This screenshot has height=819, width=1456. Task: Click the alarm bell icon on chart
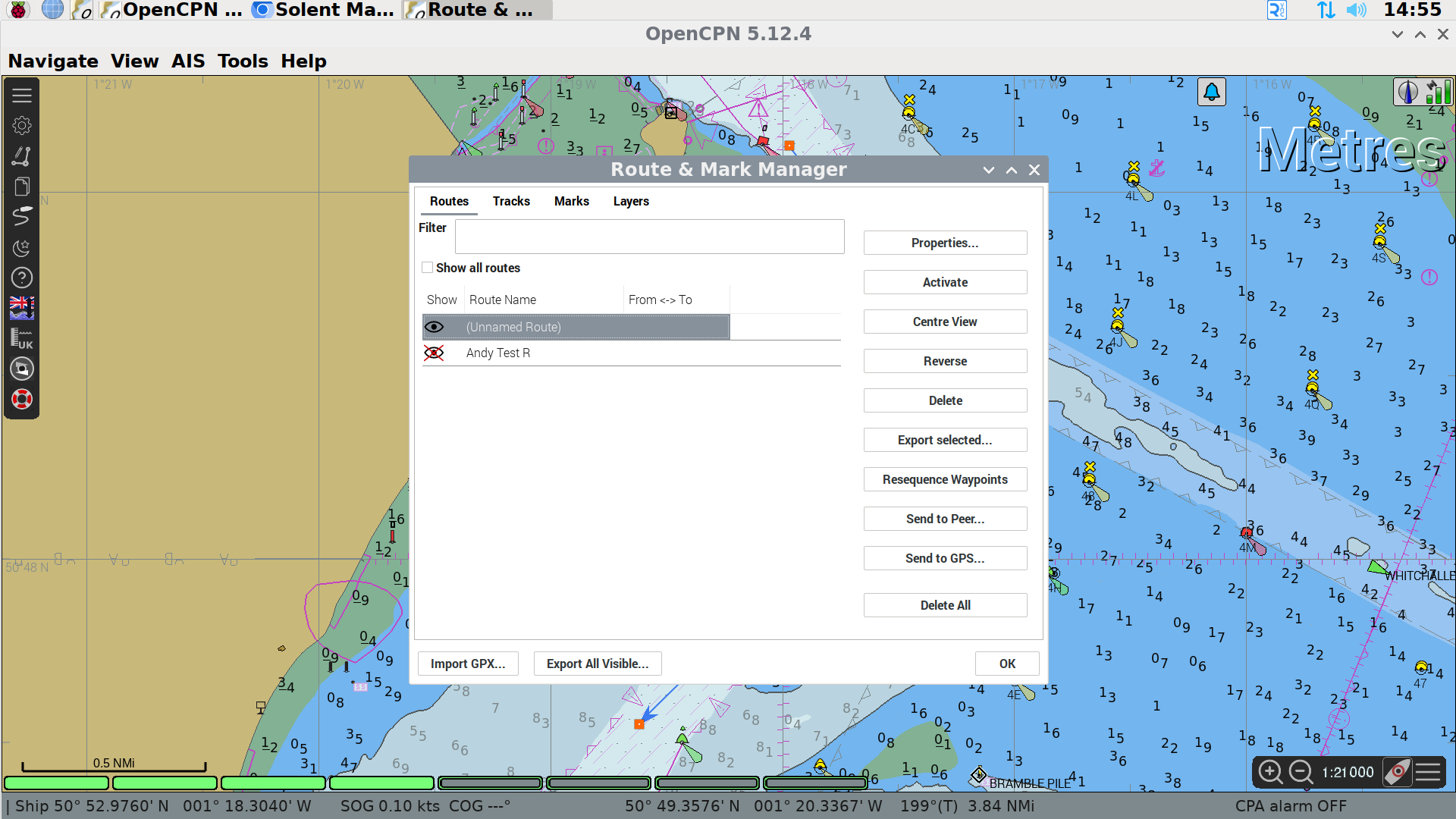tap(1212, 93)
